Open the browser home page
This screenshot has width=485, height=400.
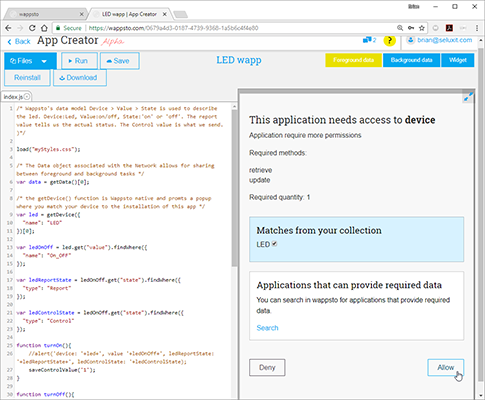pyautogui.click(x=44, y=28)
